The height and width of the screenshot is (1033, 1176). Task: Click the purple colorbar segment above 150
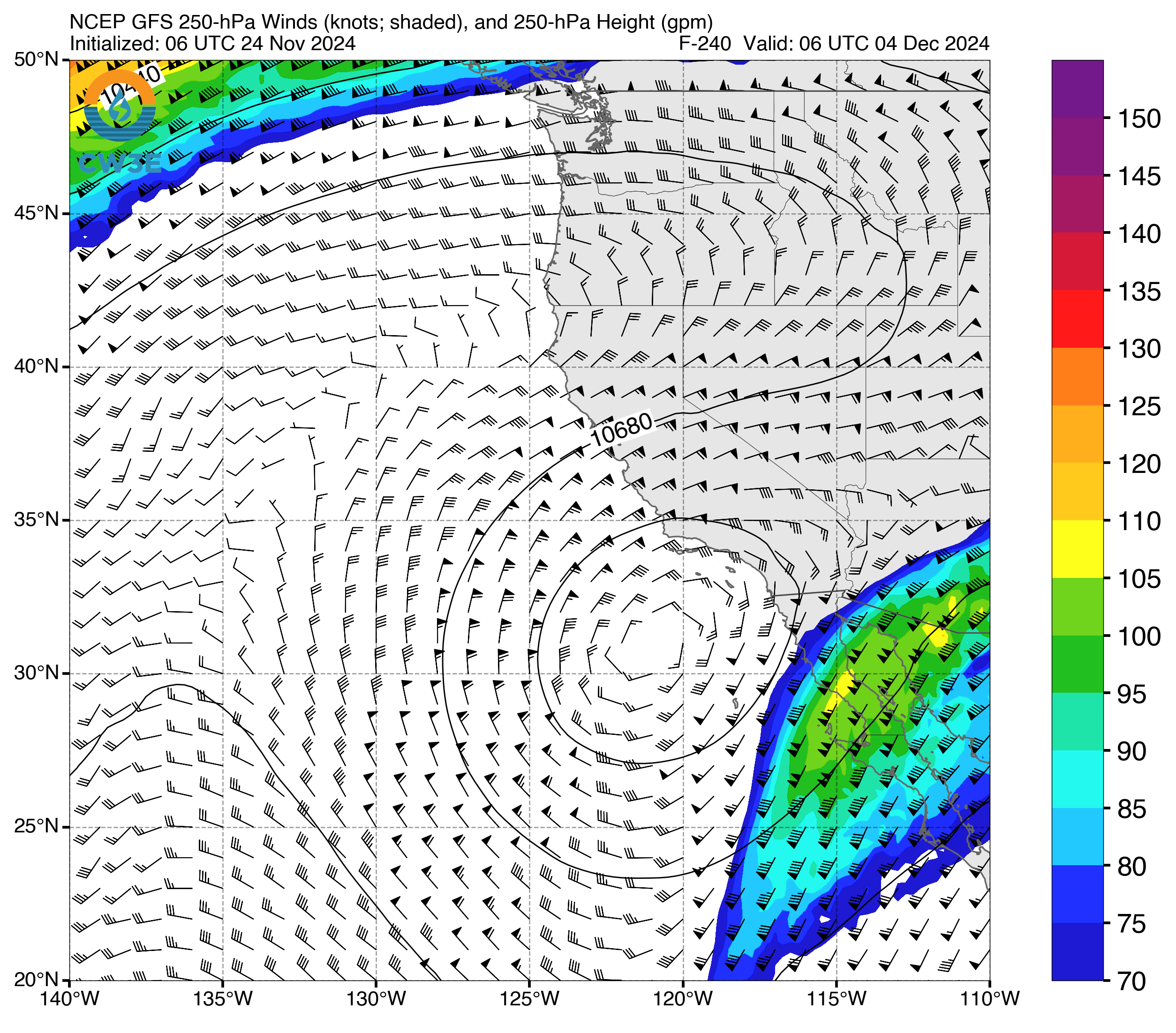[1078, 89]
